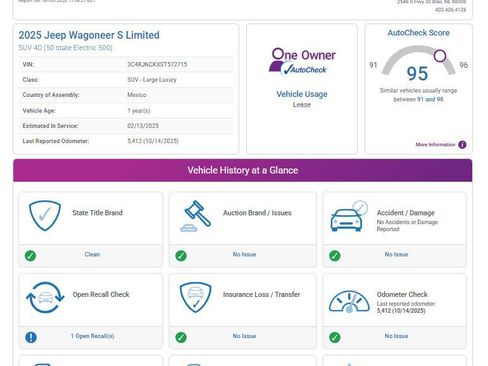
Task: Click the State Title Brand label
Action: (97, 213)
